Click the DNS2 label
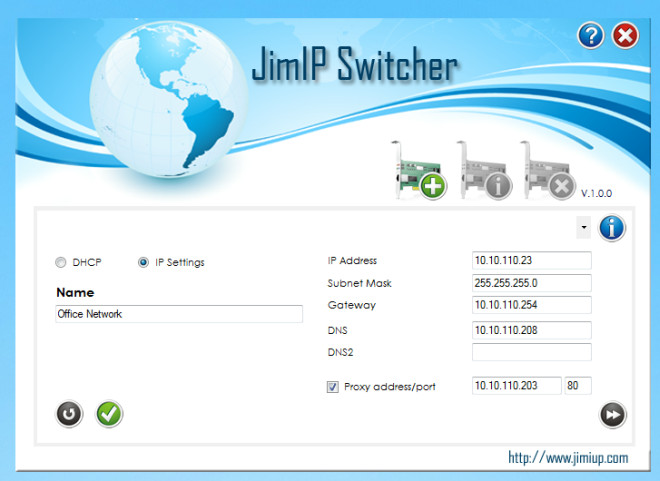The image size is (660, 481). [340, 352]
